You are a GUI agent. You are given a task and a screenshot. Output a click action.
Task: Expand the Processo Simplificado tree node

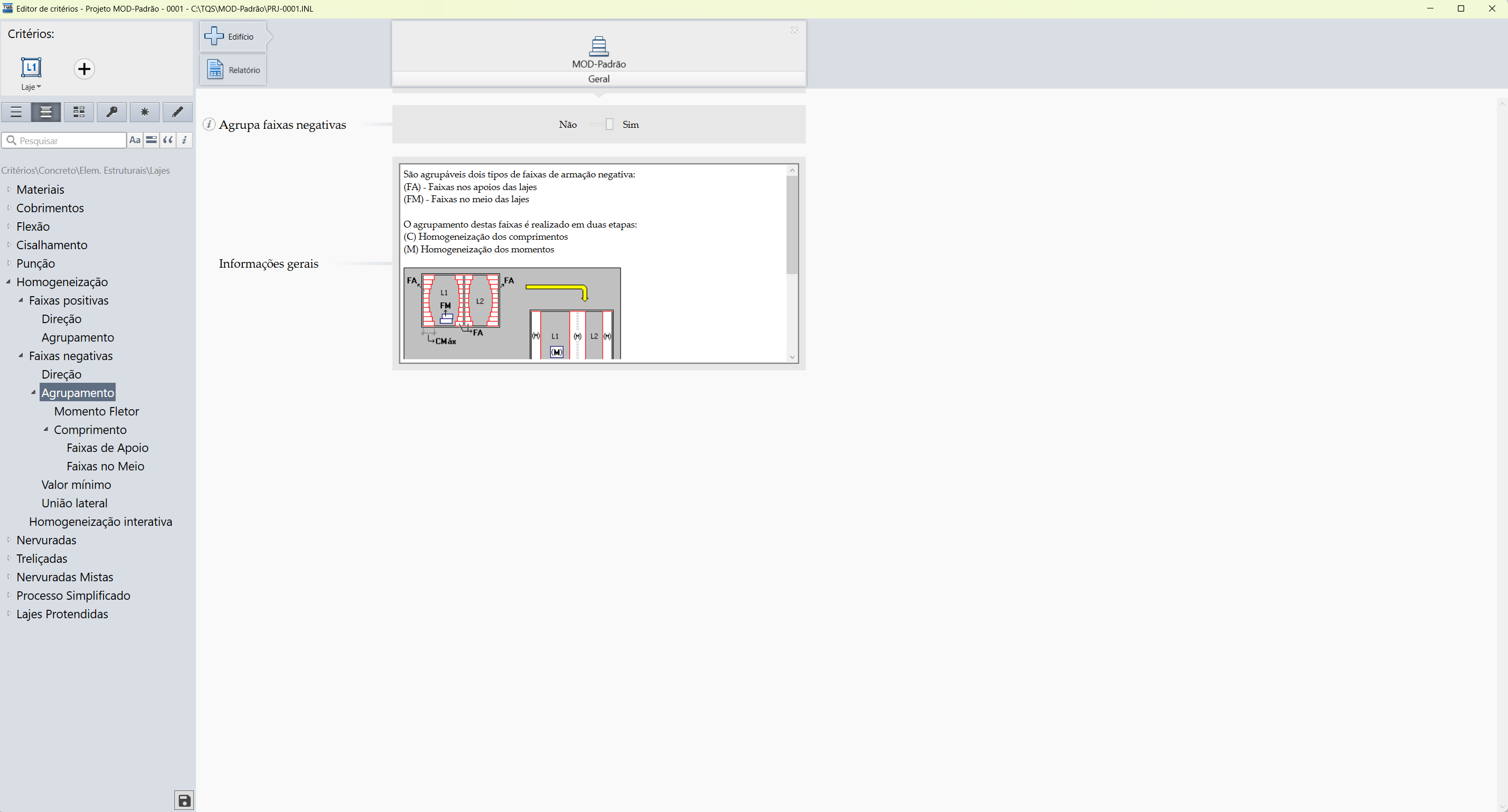(x=9, y=595)
